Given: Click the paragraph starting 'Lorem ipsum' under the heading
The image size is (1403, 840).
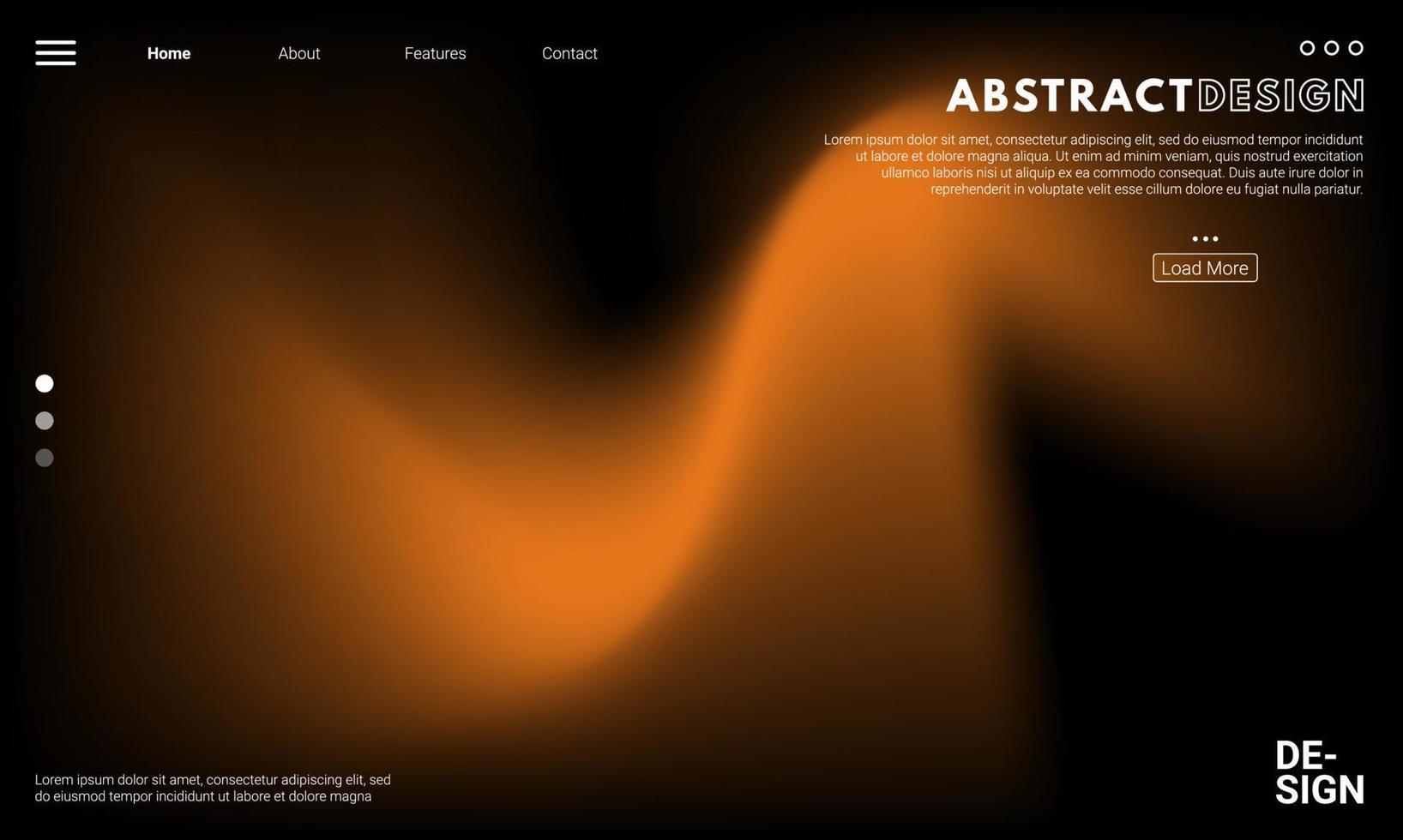Looking at the screenshot, I should 1093,165.
